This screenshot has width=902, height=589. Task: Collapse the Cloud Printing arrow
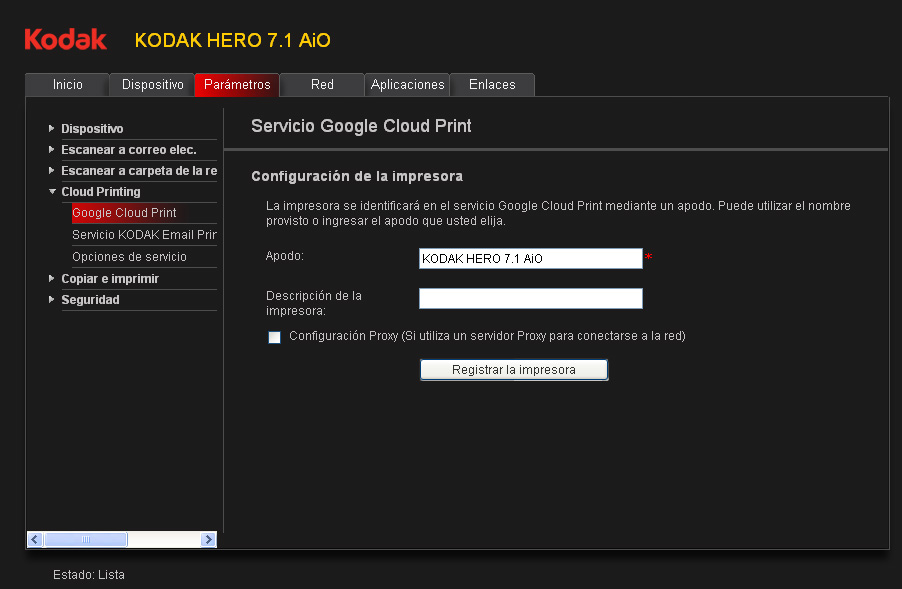52,192
